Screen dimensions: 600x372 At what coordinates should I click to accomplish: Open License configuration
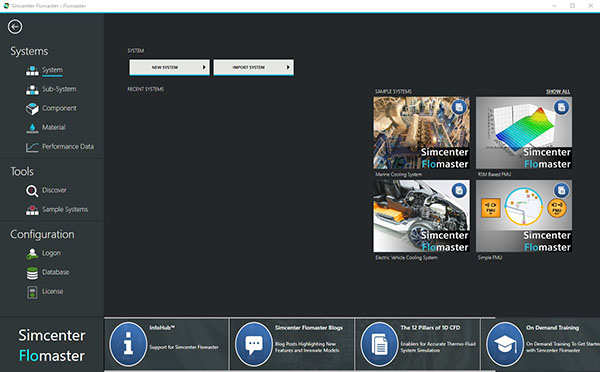coord(52,291)
